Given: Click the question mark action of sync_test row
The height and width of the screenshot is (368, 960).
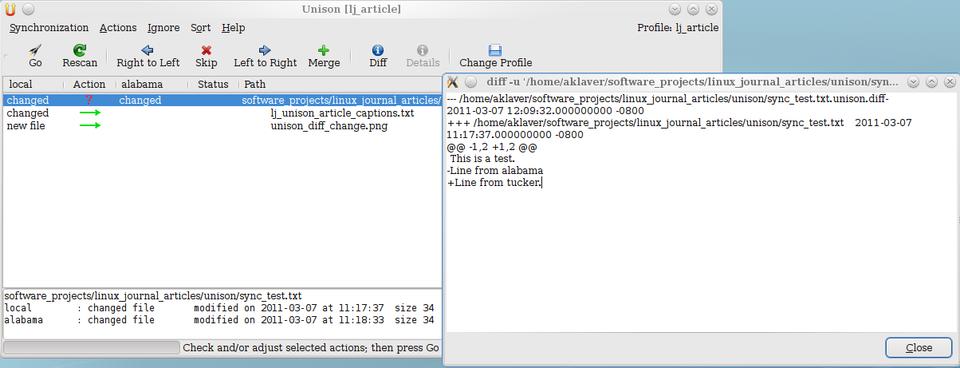Looking at the screenshot, I should 89,100.
